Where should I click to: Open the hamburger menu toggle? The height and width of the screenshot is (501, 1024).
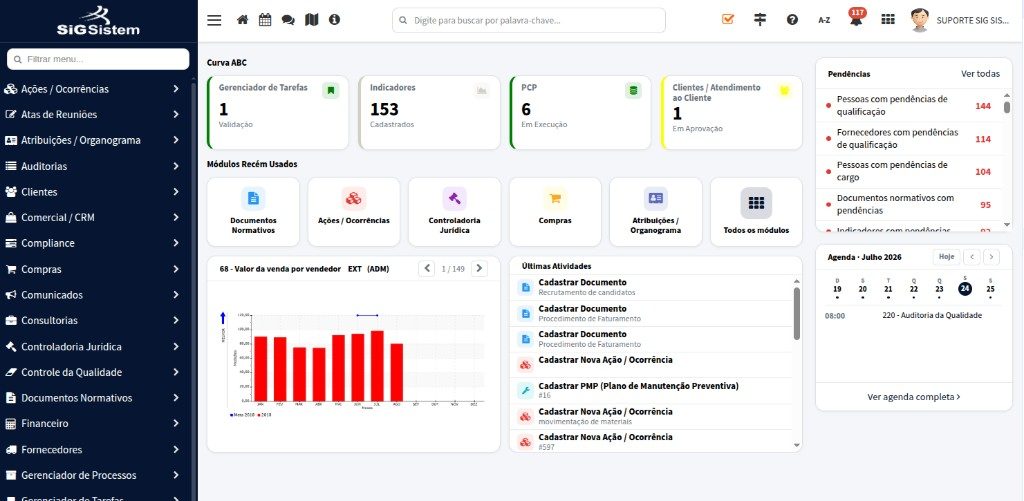pos(214,20)
